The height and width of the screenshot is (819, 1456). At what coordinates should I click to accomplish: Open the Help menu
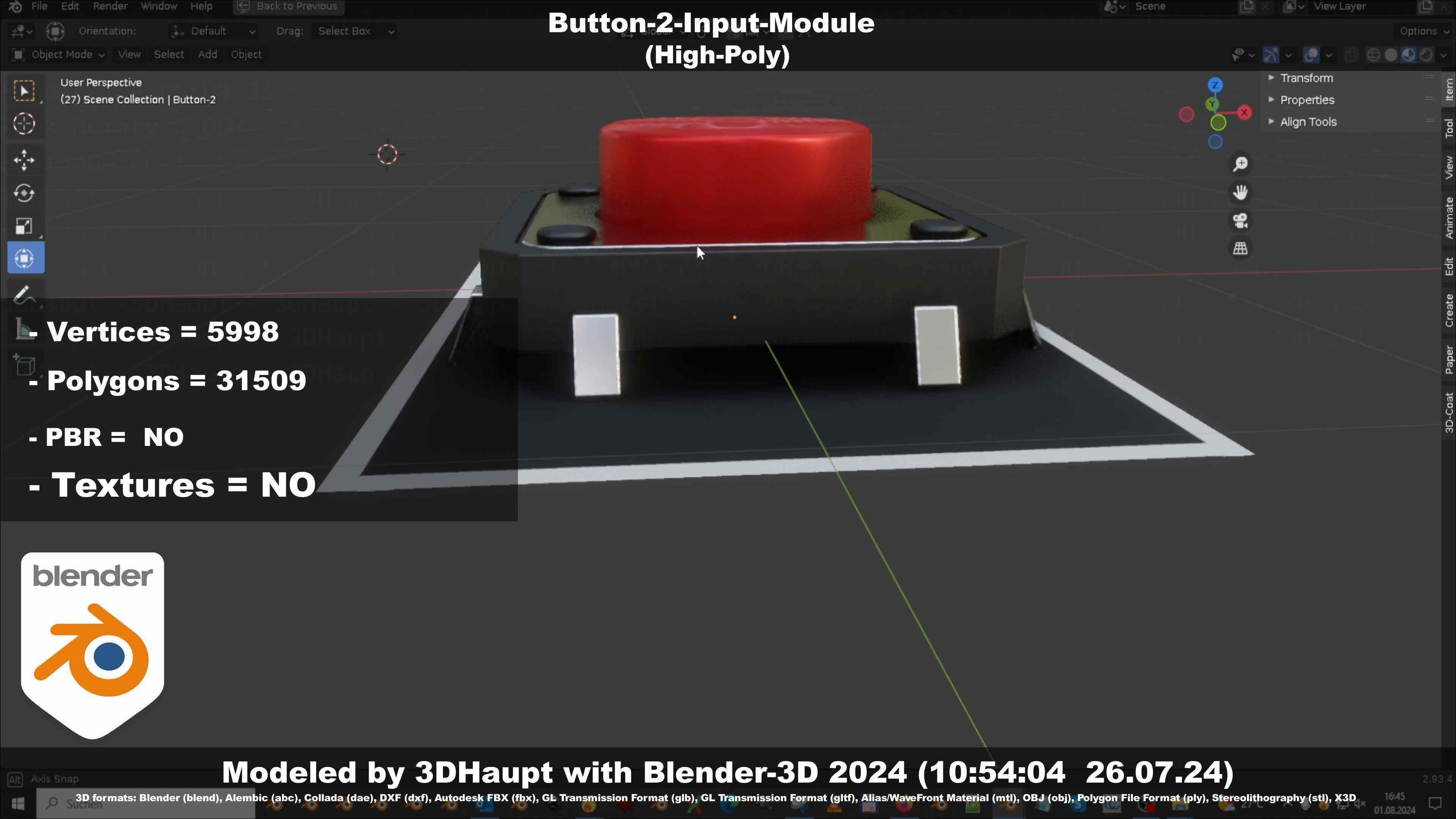pyautogui.click(x=201, y=6)
